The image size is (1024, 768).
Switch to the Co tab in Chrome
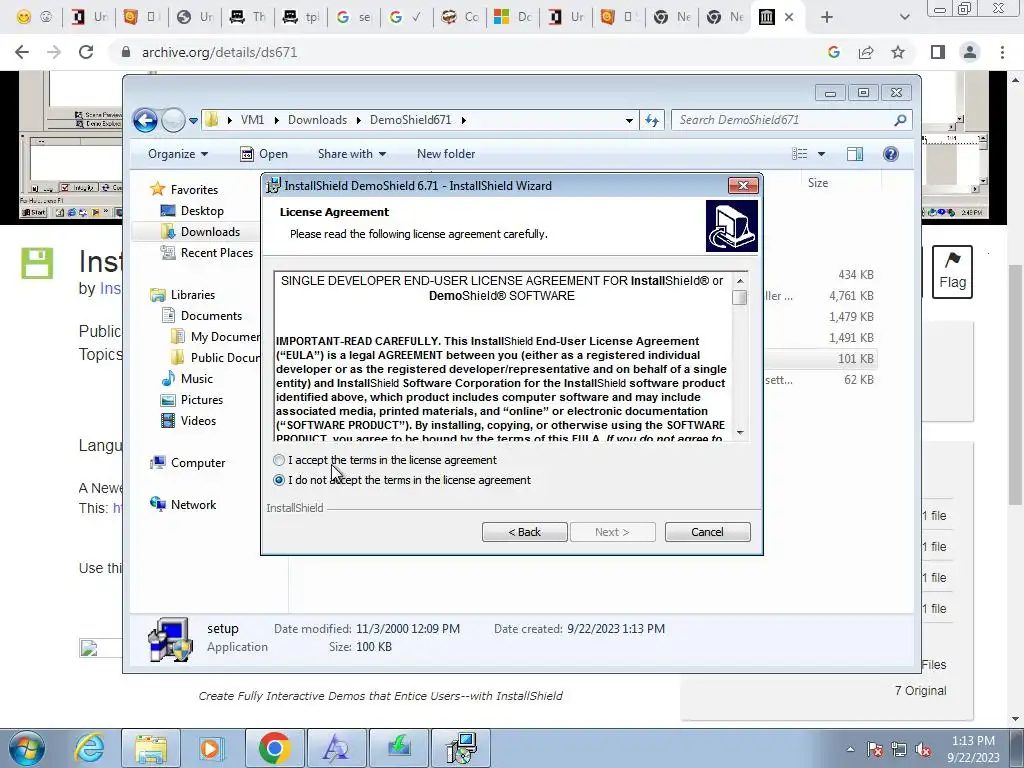tap(460, 18)
